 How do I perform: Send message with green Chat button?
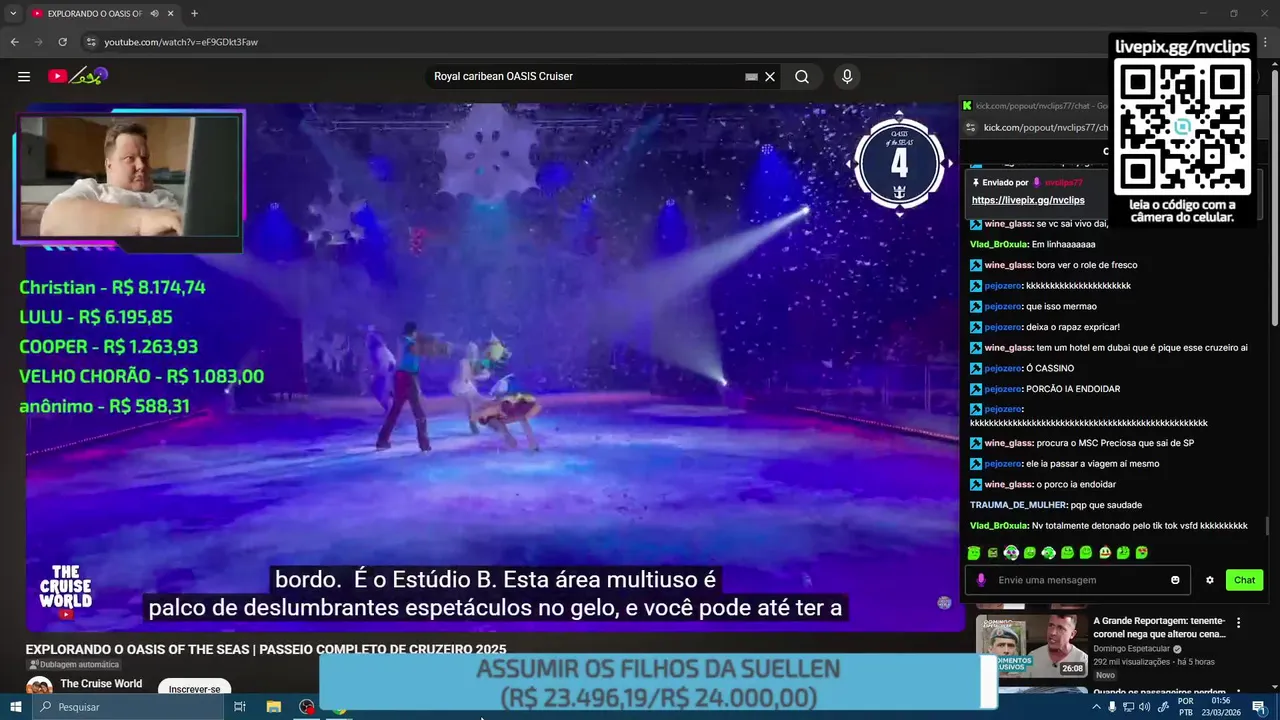click(x=1244, y=580)
